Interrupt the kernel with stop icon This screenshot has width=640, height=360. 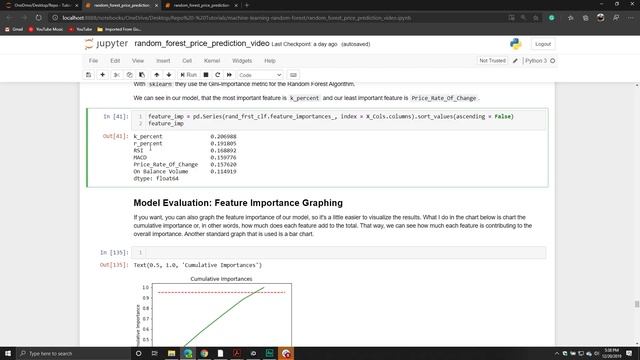(x=206, y=75)
